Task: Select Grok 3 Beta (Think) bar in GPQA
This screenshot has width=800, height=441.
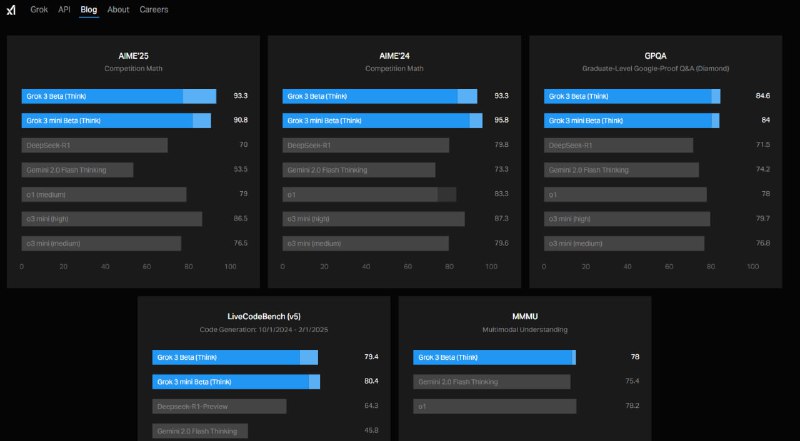Action: coord(632,96)
